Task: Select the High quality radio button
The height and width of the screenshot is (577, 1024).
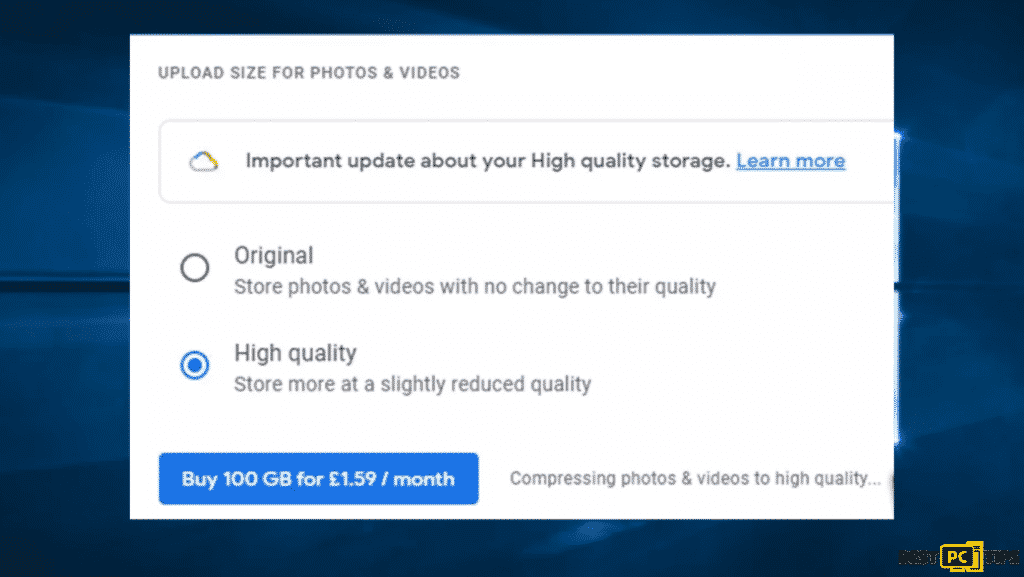Action: [195, 365]
